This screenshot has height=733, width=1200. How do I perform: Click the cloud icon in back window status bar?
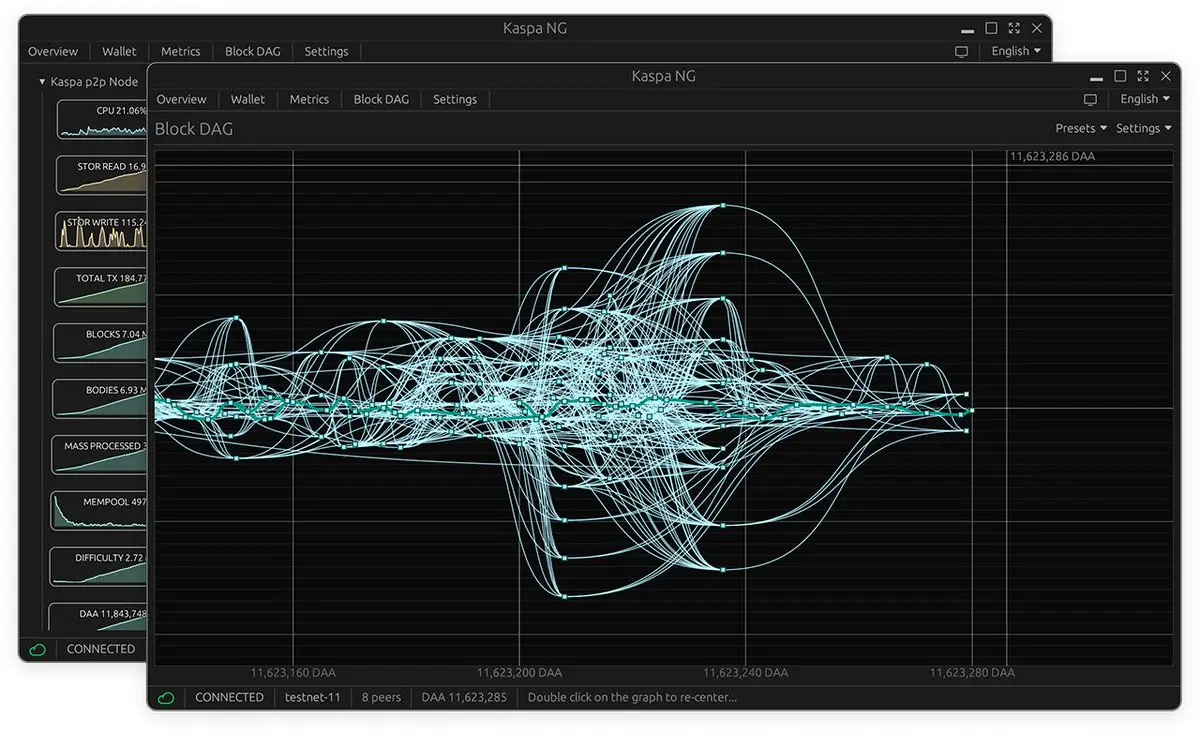[x=38, y=650]
